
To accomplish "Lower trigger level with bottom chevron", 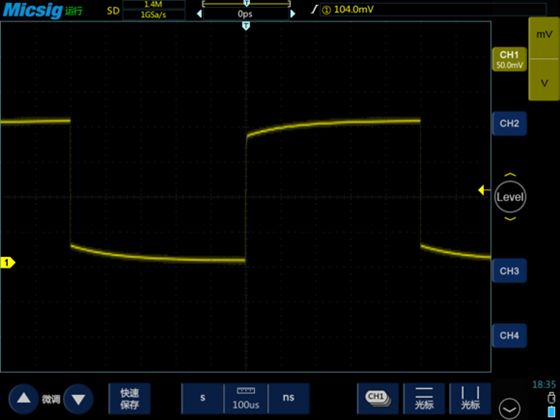I will click(x=510, y=218).
